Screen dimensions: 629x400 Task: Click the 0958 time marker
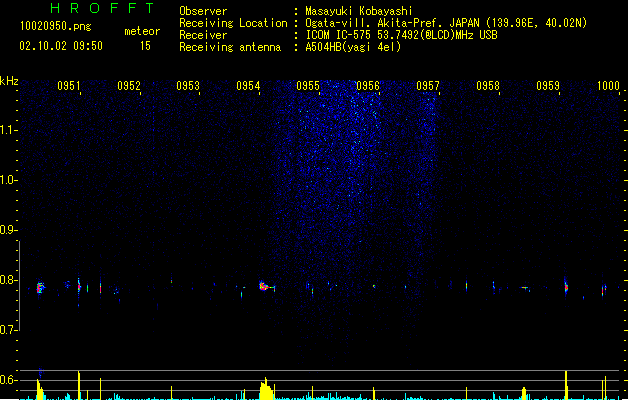(x=488, y=86)
